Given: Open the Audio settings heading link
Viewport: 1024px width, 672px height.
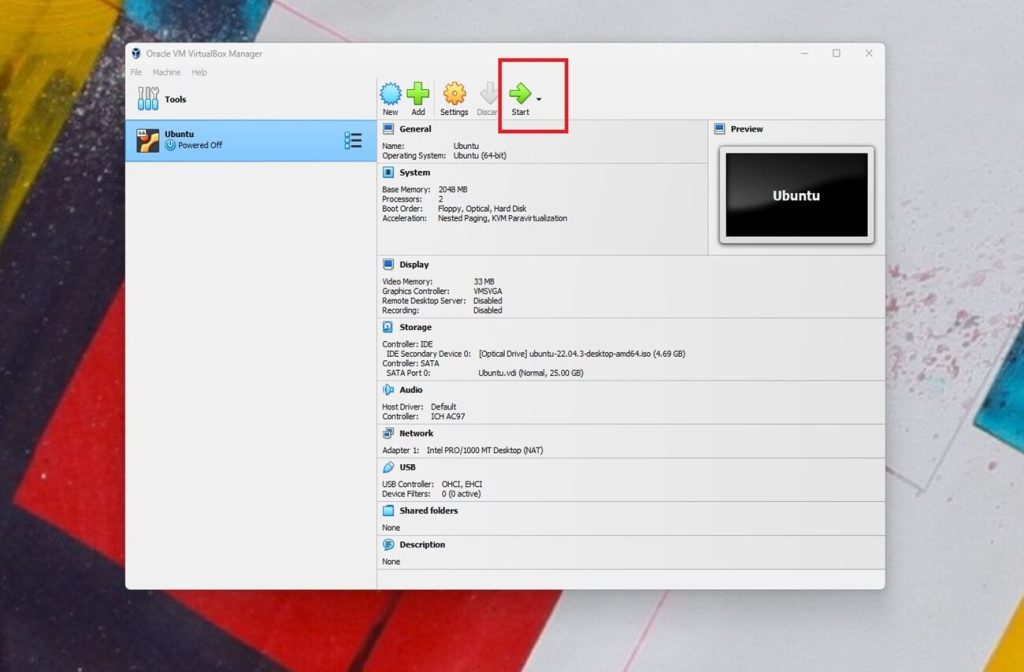Looking at the screenshot, I should tap(411, 390).
